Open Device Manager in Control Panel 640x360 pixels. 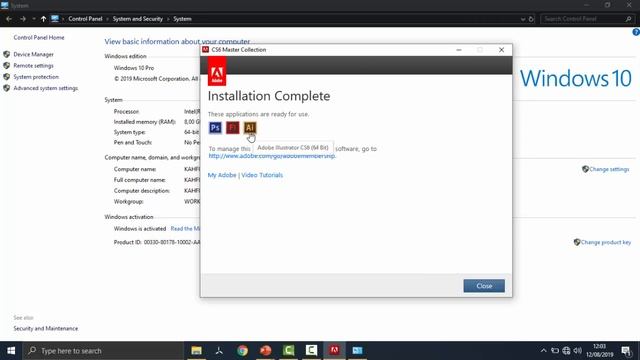point(33,54)
